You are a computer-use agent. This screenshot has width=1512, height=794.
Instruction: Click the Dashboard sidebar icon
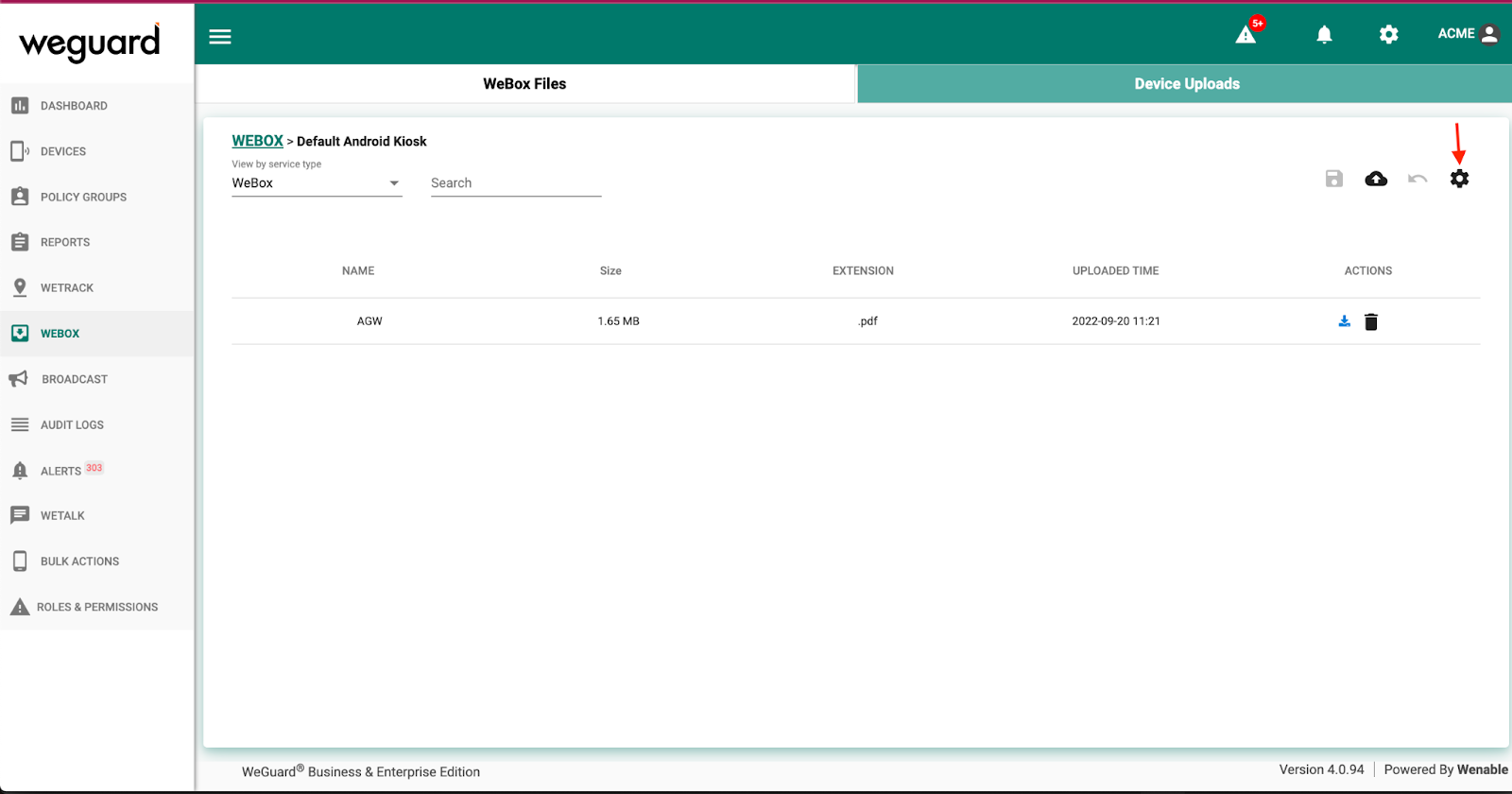click(x=20, y=106)
